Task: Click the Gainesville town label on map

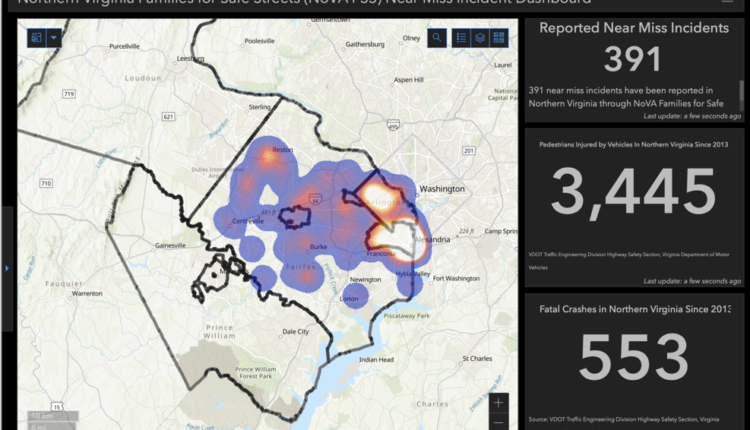Action: click(163, 245)
